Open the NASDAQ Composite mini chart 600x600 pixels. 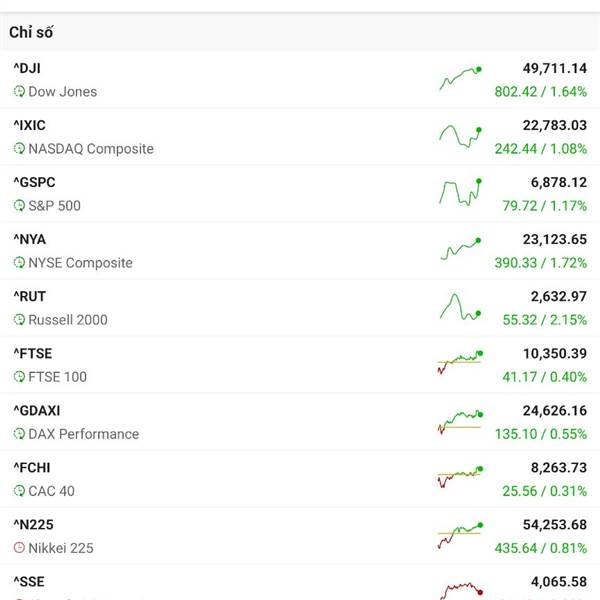pyautogui.click(x=460, y=136)
